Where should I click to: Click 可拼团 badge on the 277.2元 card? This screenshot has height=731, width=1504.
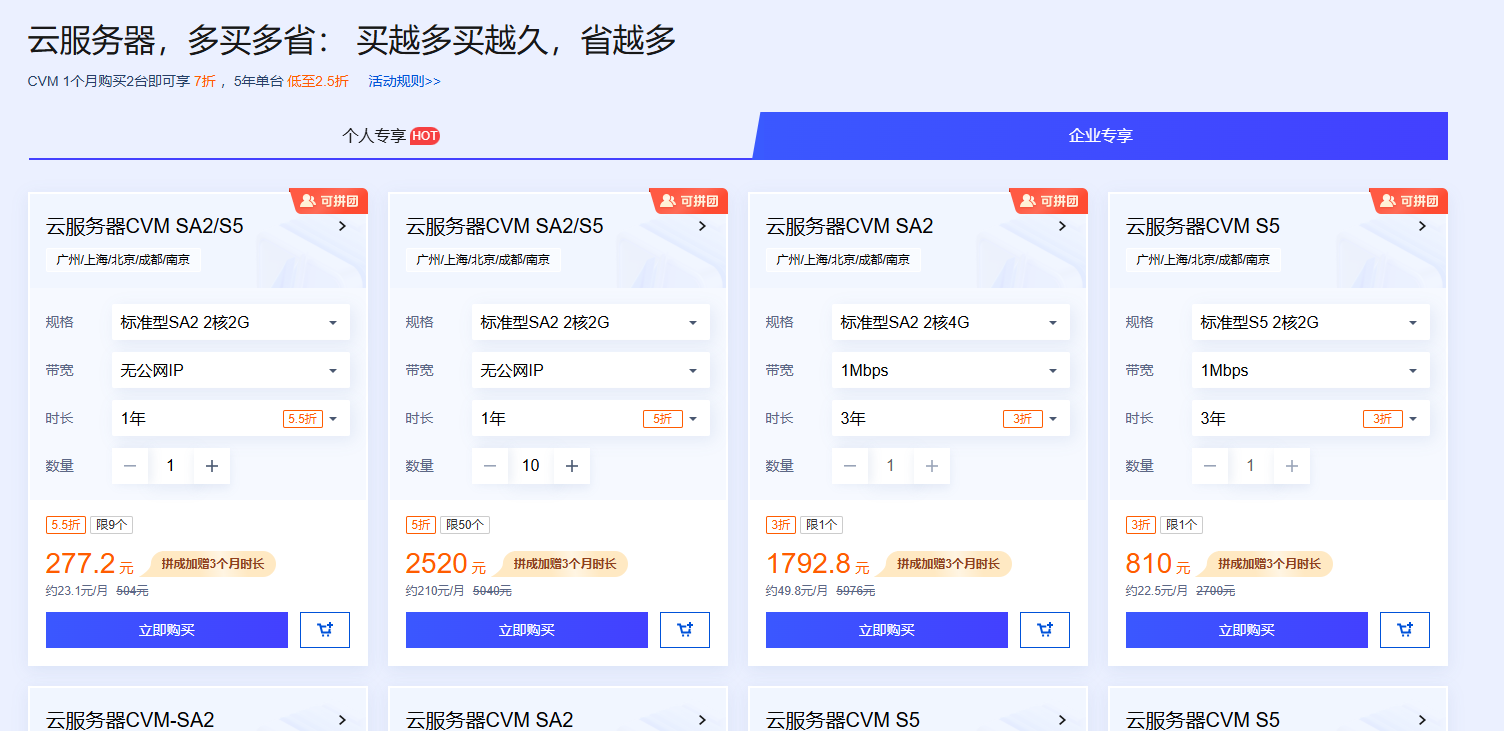329,201
